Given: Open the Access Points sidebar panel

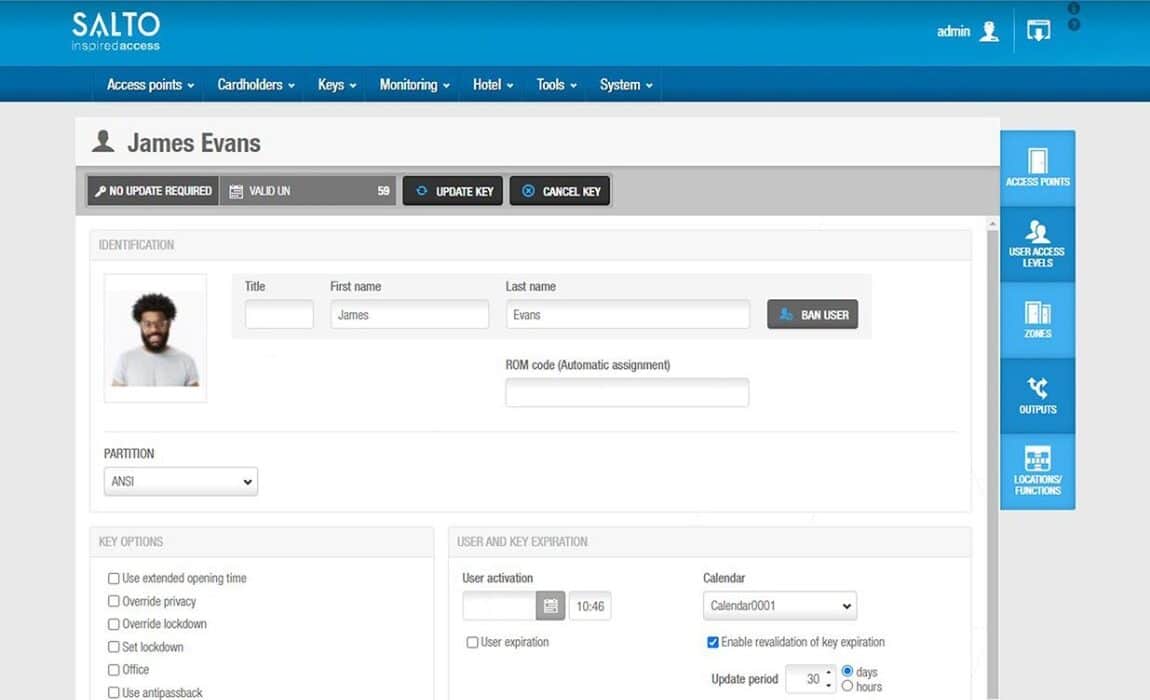Looking at the screenshot, I should [x=1037, y=169].
